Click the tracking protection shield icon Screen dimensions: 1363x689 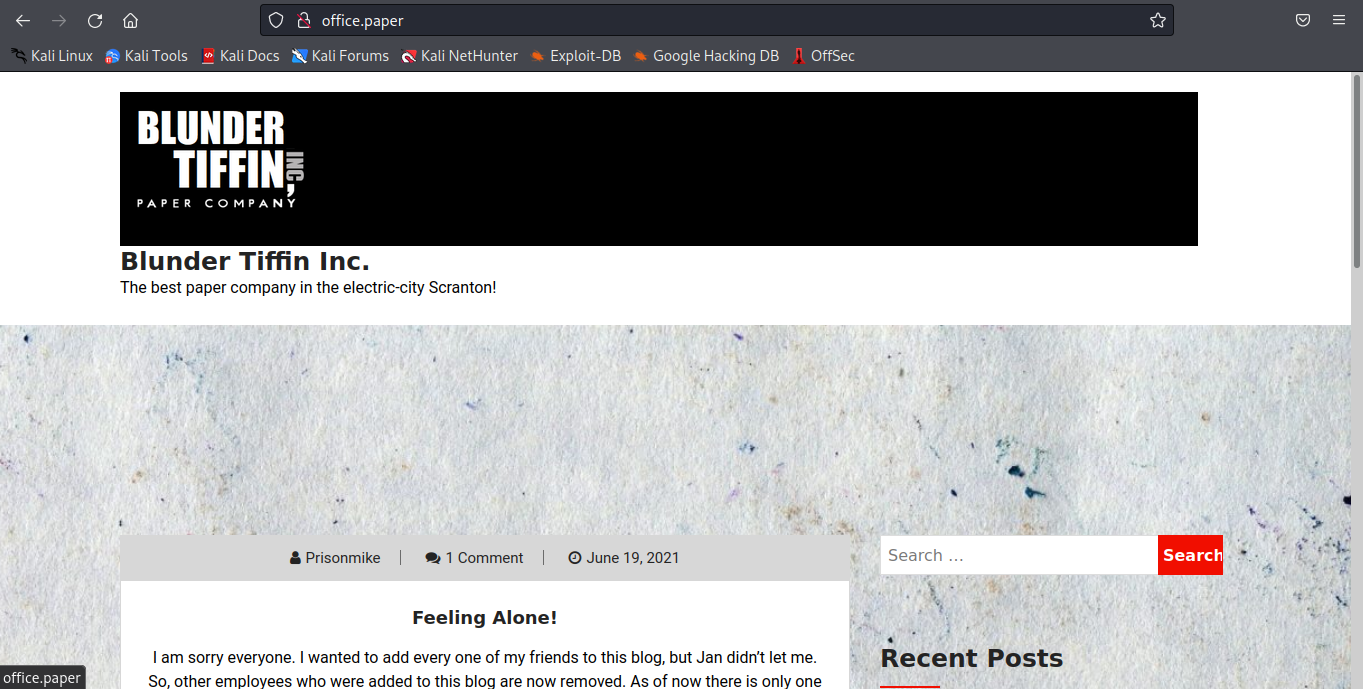(x=277, y=20)
